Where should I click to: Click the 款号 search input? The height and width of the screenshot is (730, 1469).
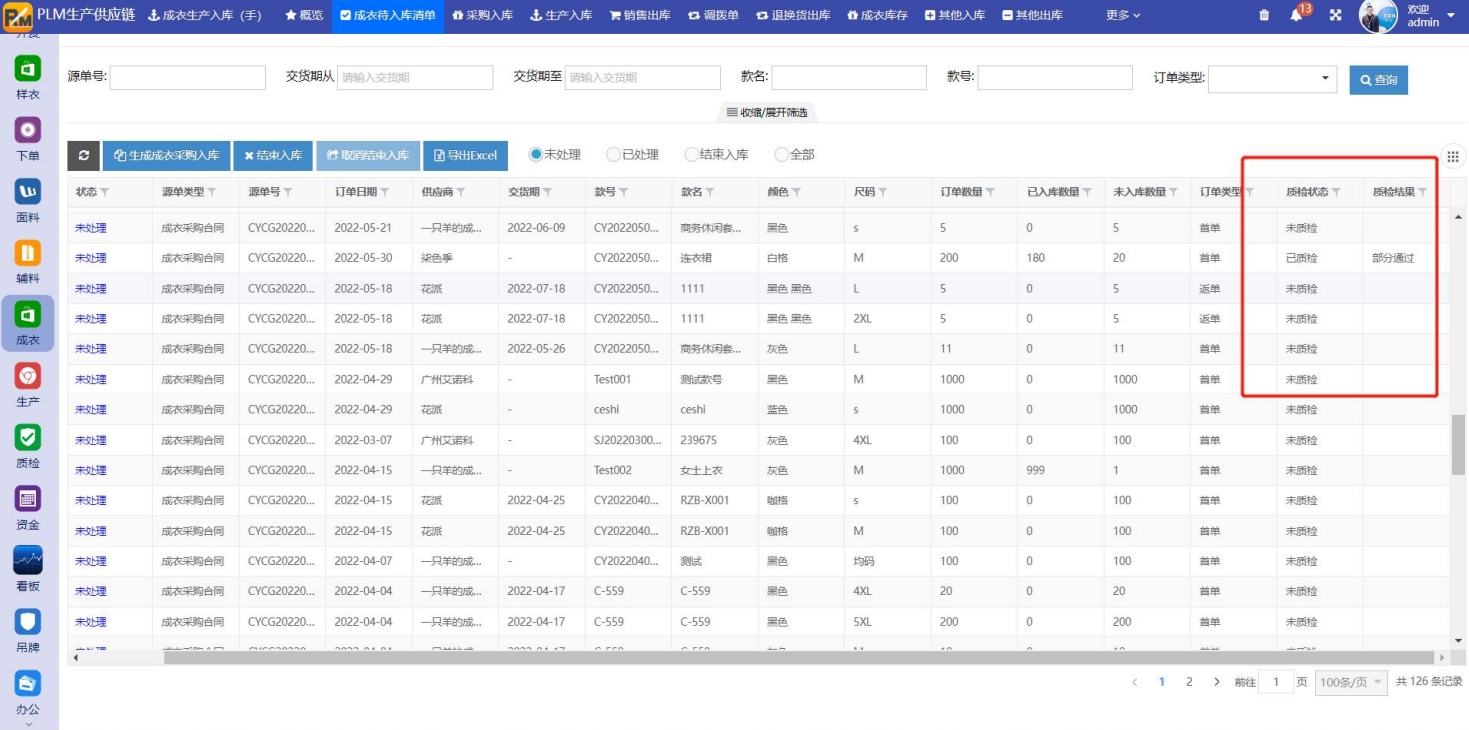tap(1055, 78)
